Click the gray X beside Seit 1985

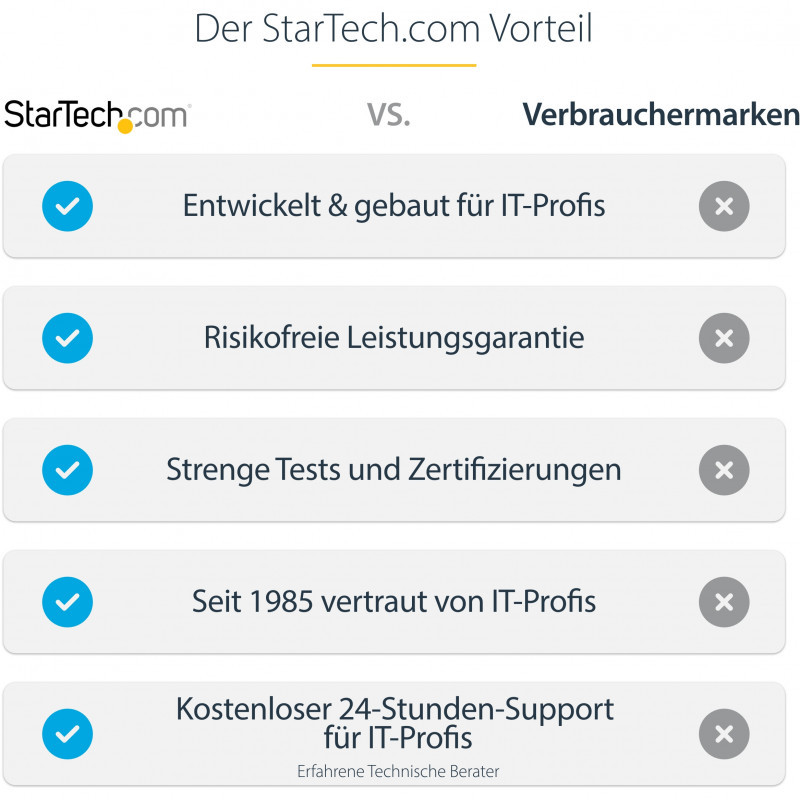(724, 602)
